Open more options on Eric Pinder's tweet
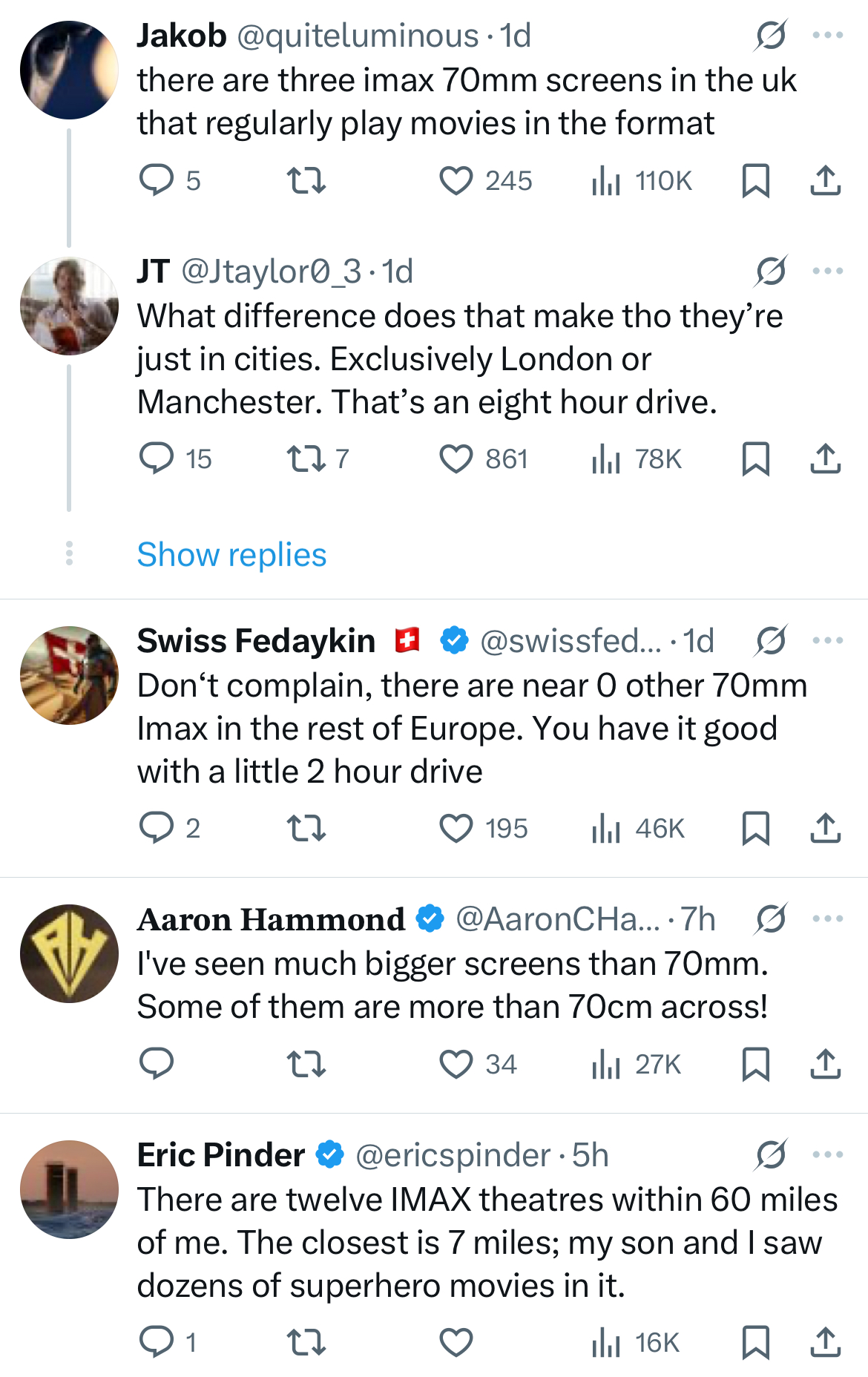Viewport: 868px width, 1377px height. pos(828,1154)
